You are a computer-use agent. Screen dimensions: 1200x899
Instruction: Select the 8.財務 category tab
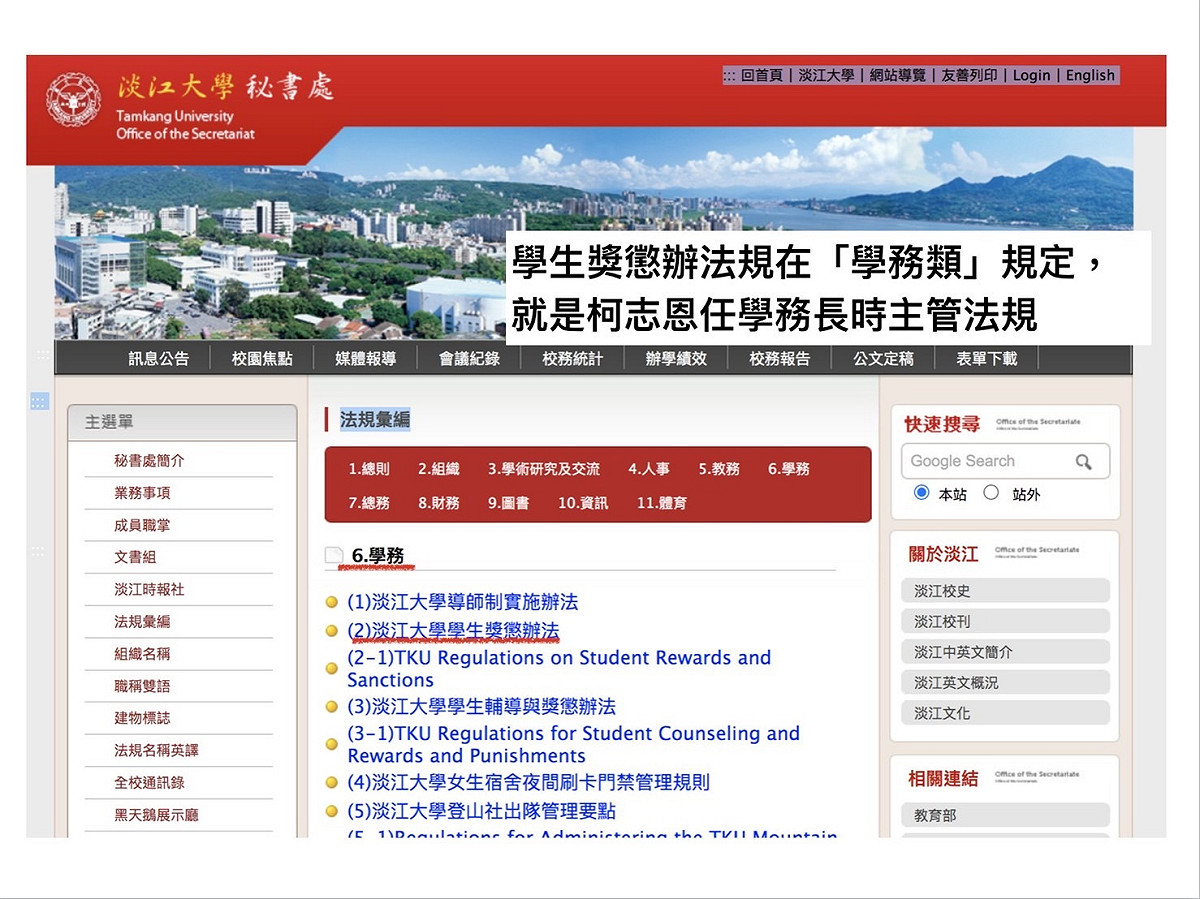pos(439,503)
